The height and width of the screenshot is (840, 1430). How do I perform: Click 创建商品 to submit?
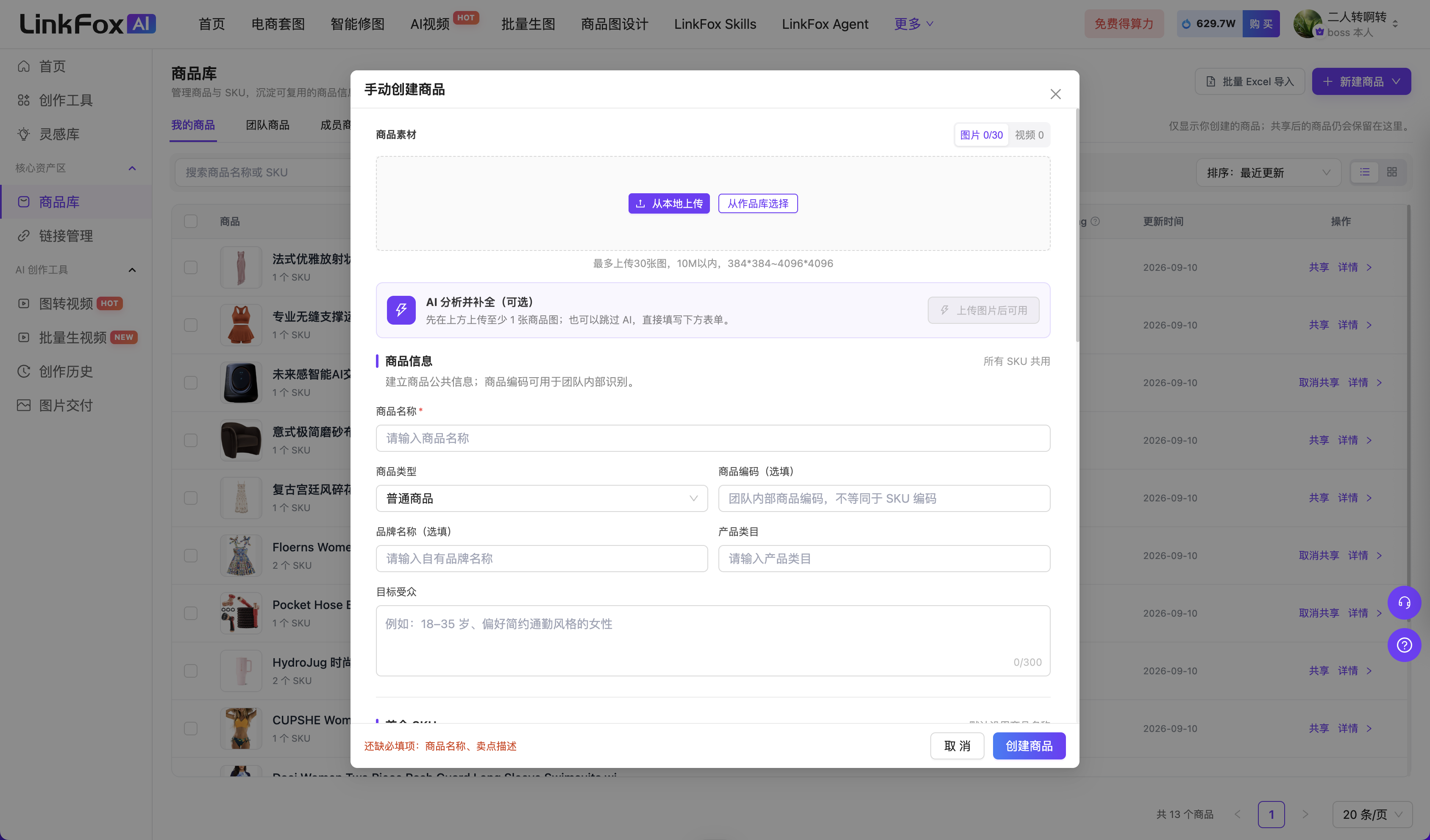tap(1029, 746)
